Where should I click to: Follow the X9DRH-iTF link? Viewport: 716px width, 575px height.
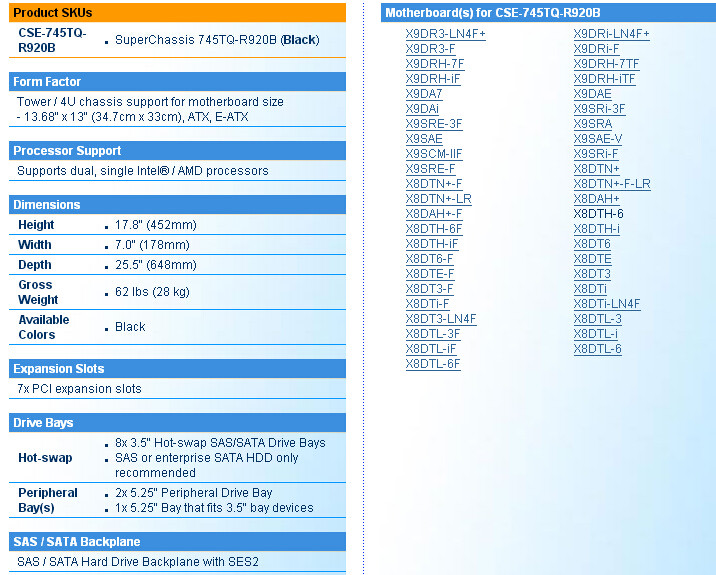tap(604, 79)
